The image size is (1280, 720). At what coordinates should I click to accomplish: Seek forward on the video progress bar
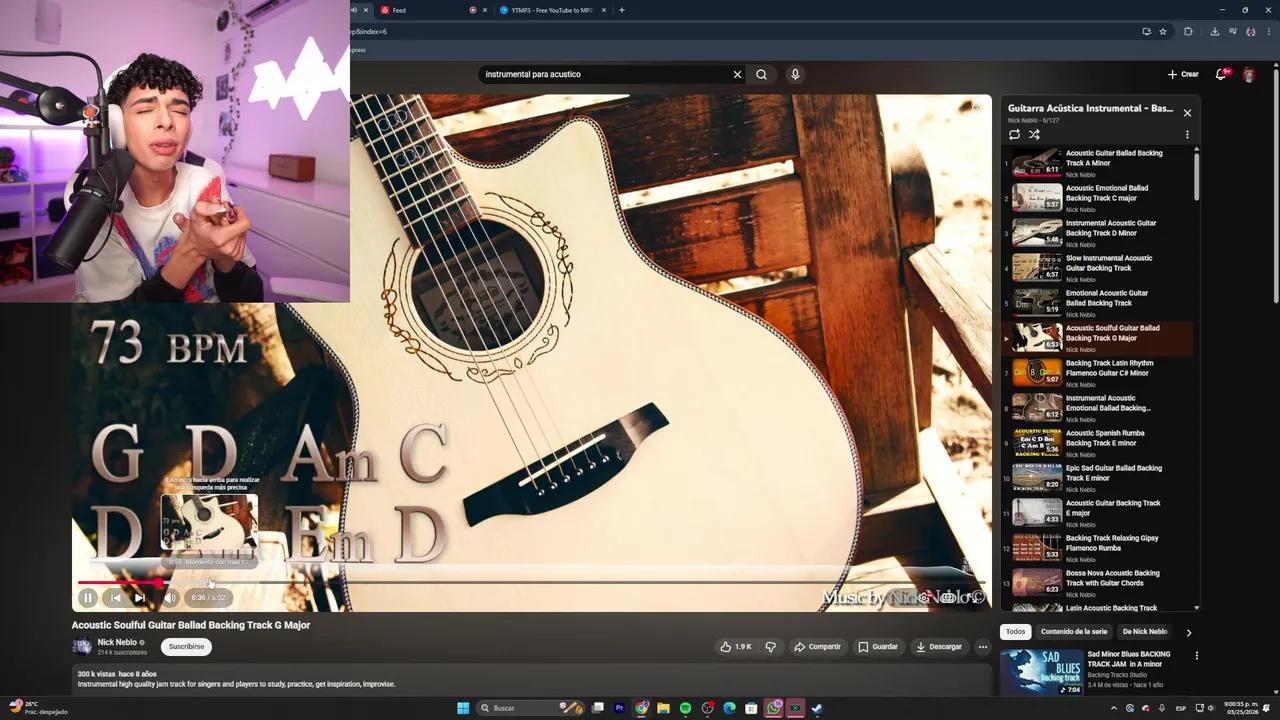[x=500, y=582]
